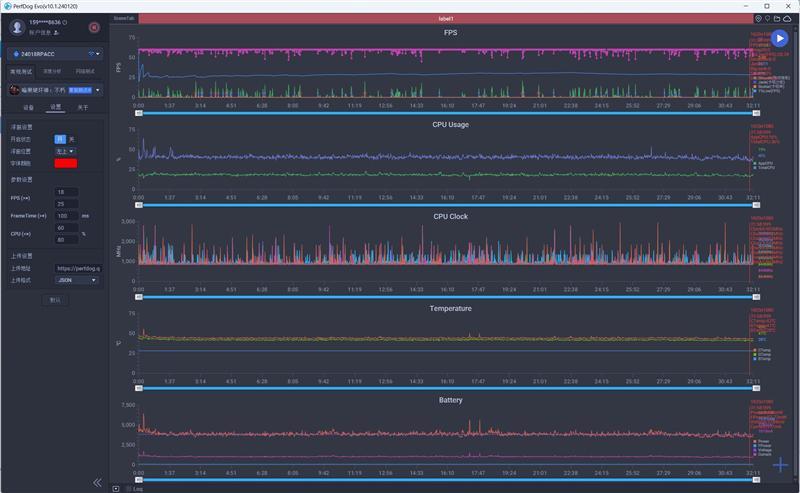800x493 pixels.
Task: Toggle the Log checkbox at the bottom
Action: pos(116,489)
